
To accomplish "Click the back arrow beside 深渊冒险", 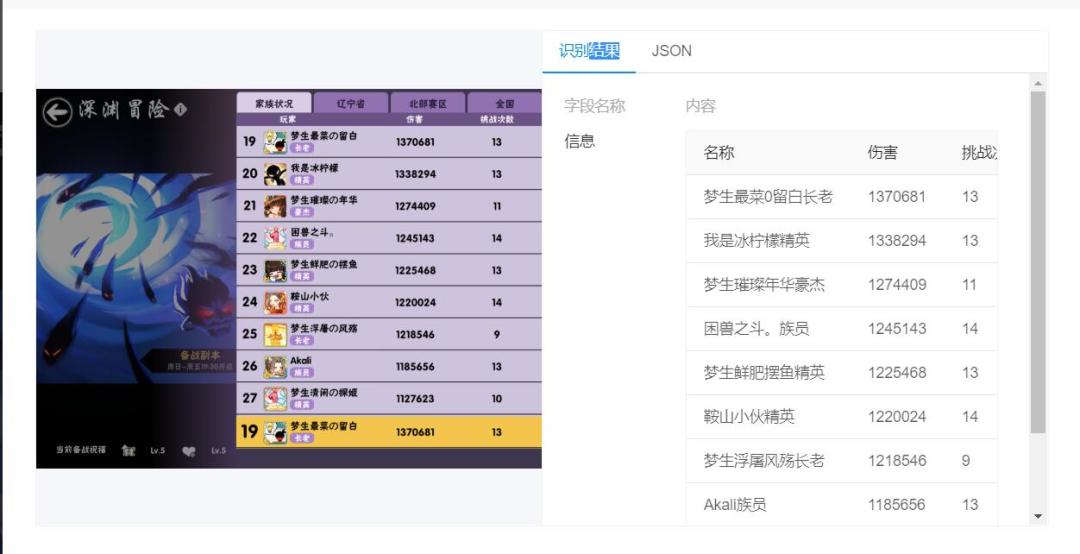I will tap(57, 112).
